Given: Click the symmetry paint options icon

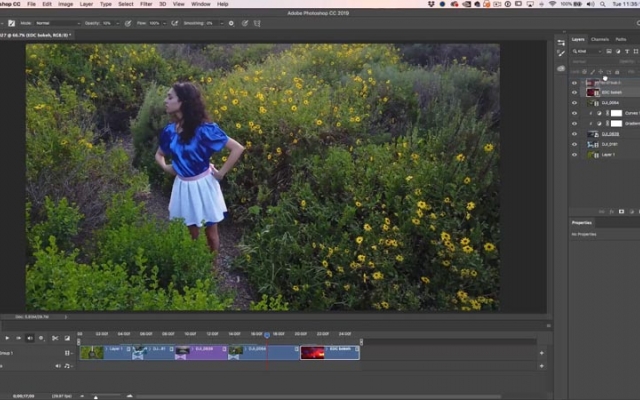Looking at the screenshot, I should [x=257, y=23].
